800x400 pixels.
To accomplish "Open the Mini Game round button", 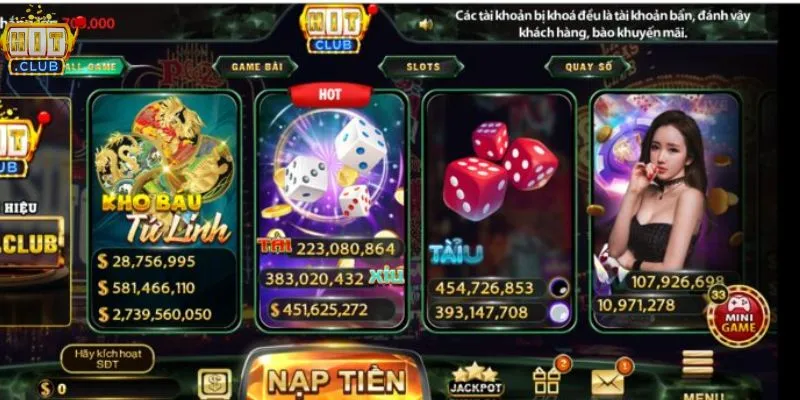I will click(x=738, y=316).
